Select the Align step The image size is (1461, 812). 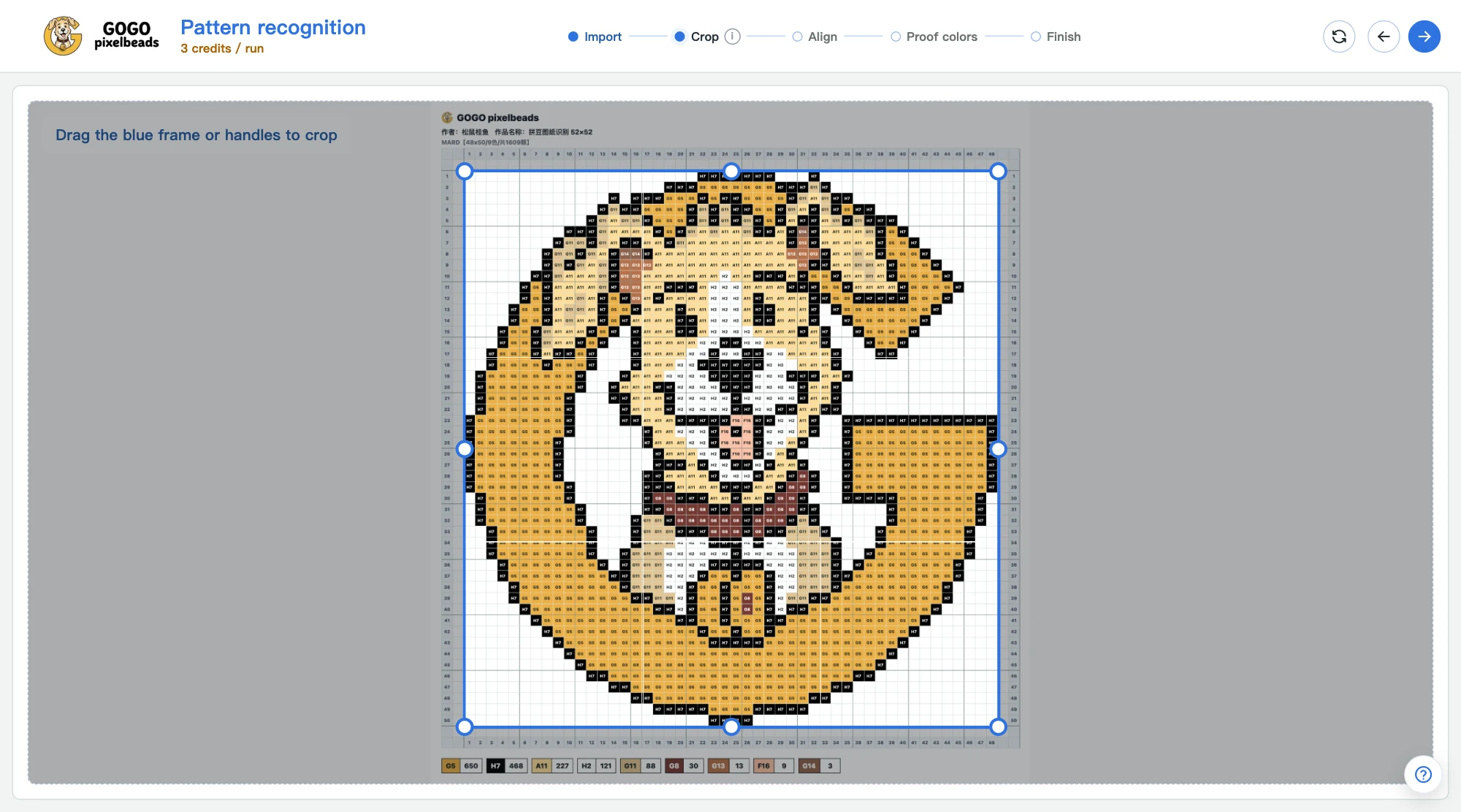pos(815,37)
